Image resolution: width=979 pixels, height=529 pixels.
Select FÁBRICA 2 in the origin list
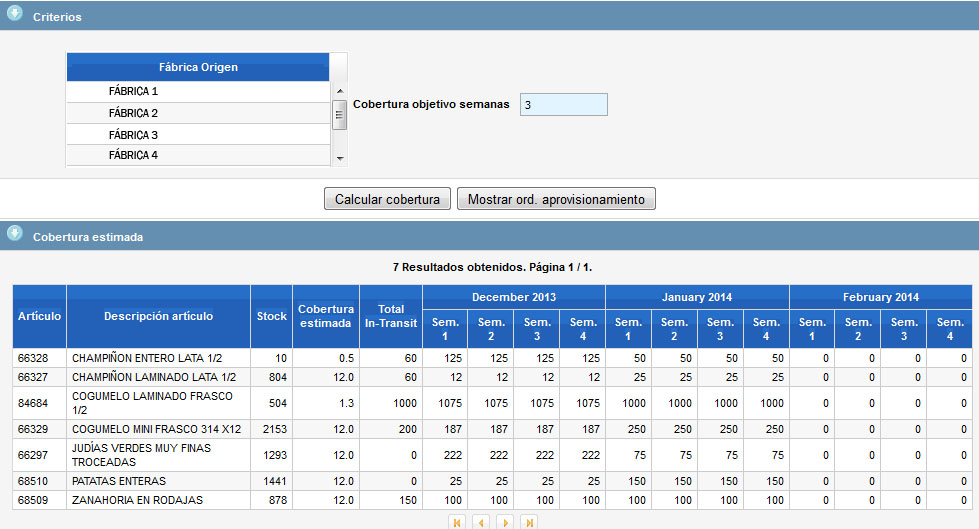(x=198, y=113)
